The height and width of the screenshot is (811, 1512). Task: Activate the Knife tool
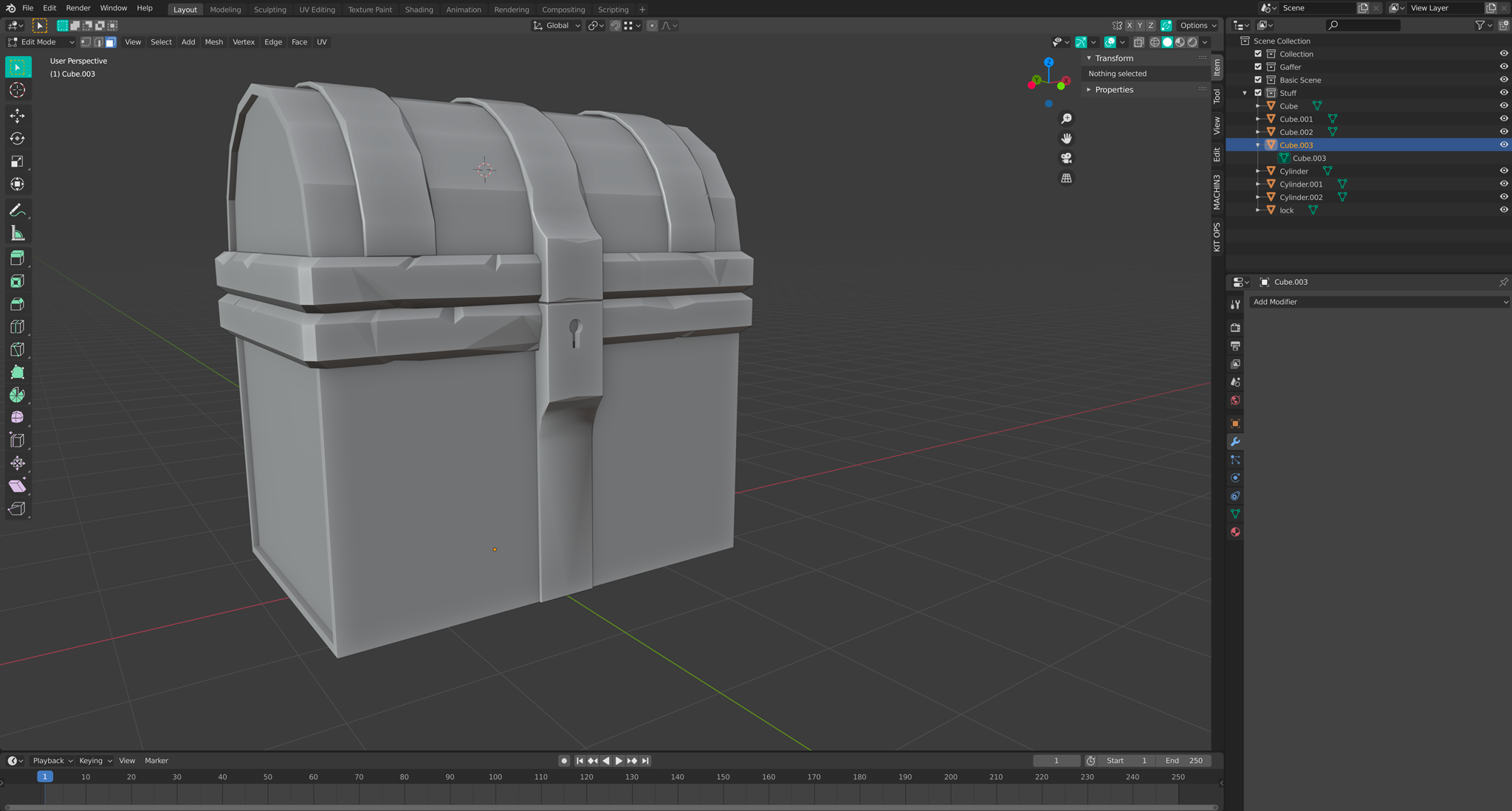(17, 350)
